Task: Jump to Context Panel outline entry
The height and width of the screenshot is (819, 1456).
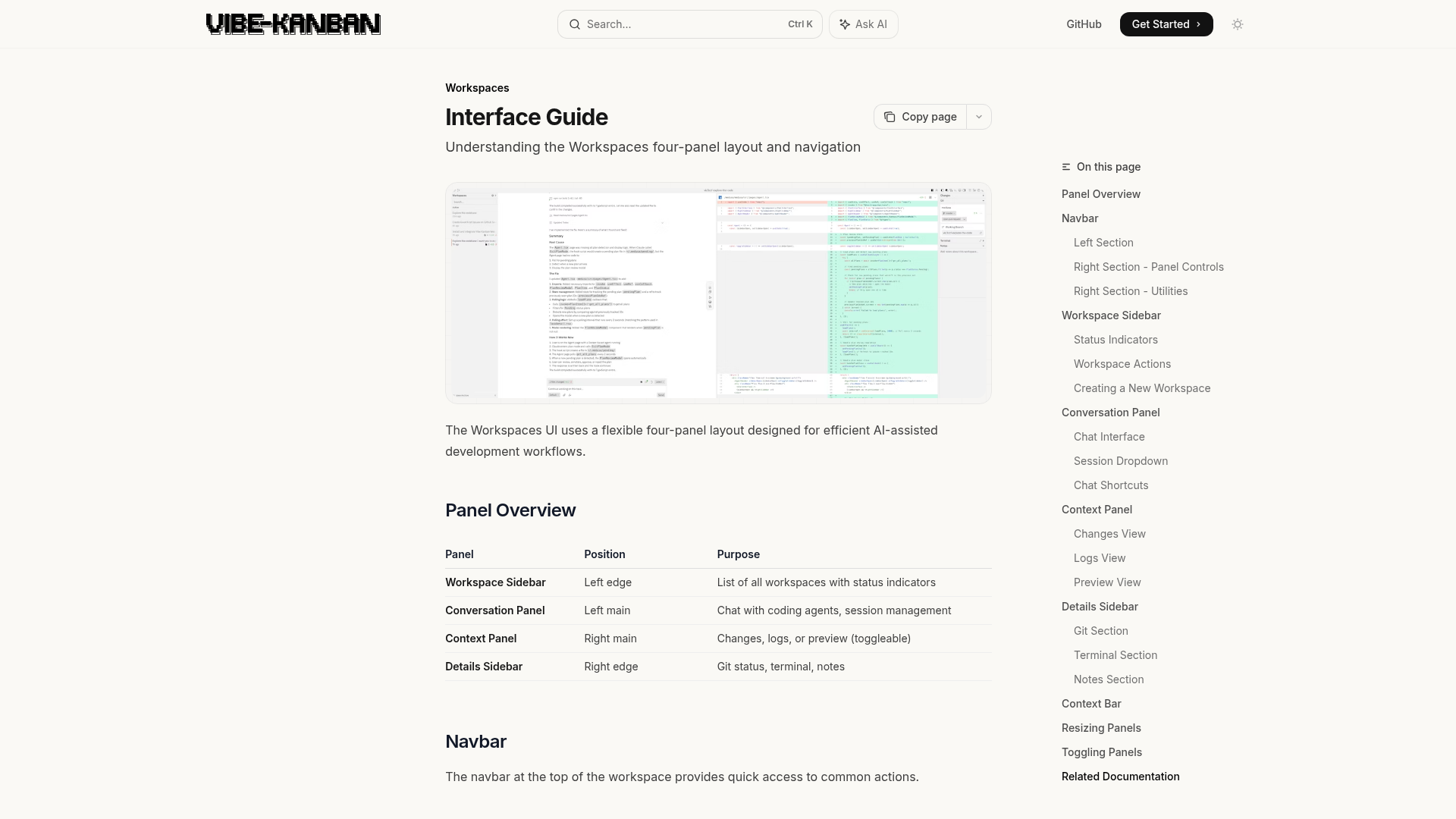Action: pos(1097,510)
